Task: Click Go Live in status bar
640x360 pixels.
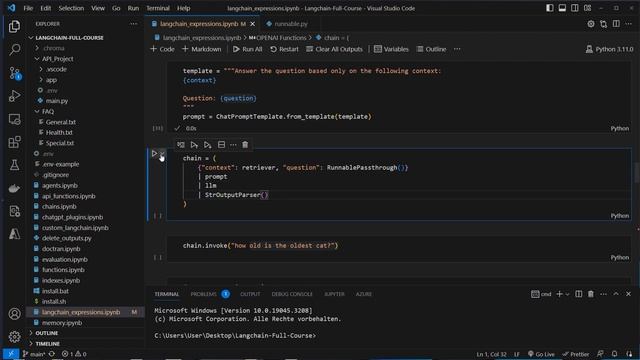Action: [541, 354]
